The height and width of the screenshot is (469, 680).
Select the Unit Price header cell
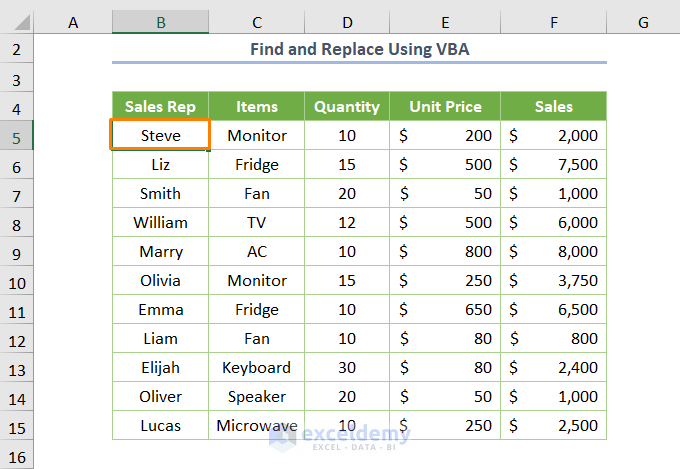pos(445,106)
